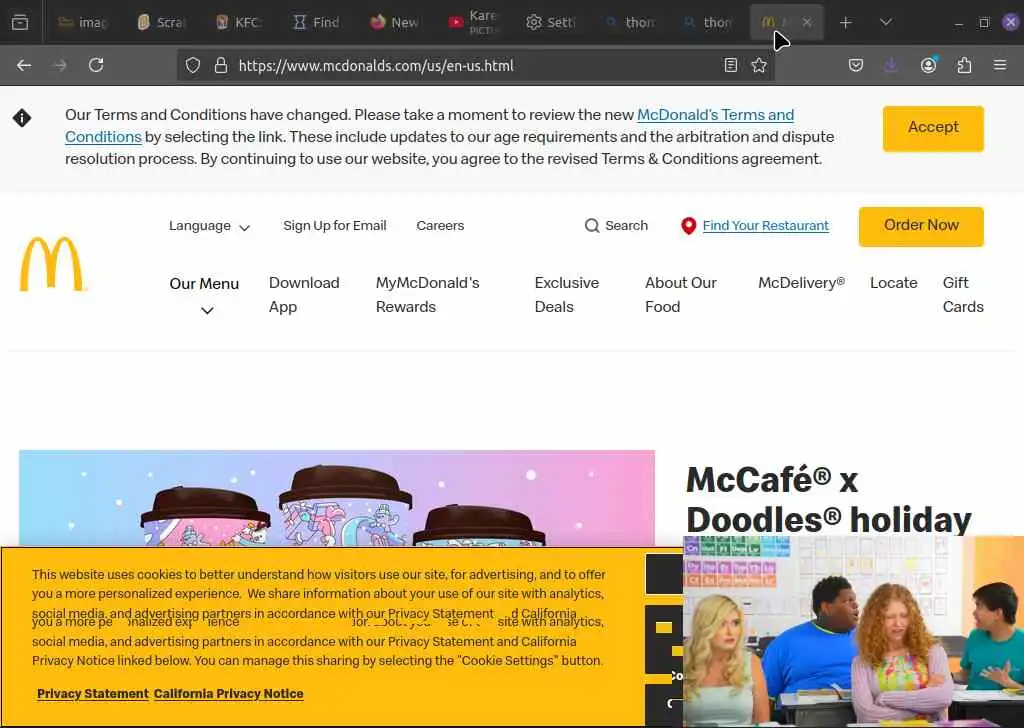Switch to the Find tab
1024x728 pixels.
pos(317,23)
